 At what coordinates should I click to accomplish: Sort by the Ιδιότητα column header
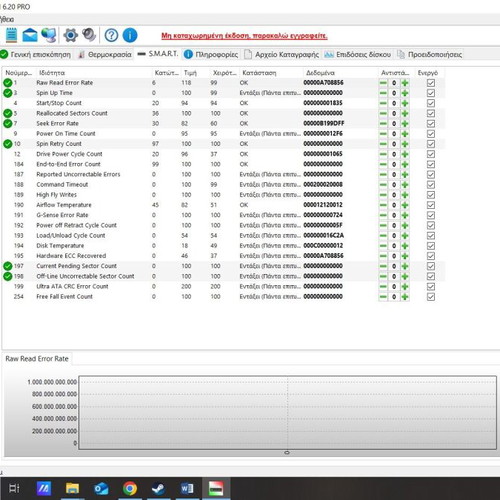click(93, 73)
